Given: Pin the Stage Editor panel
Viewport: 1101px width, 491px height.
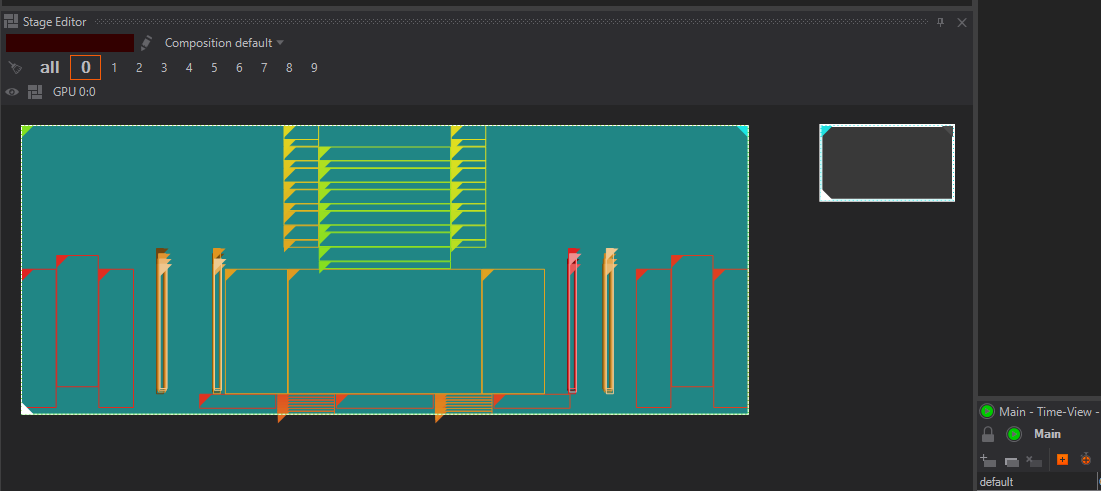Looking at the screenshot, I should coord(940,22).
